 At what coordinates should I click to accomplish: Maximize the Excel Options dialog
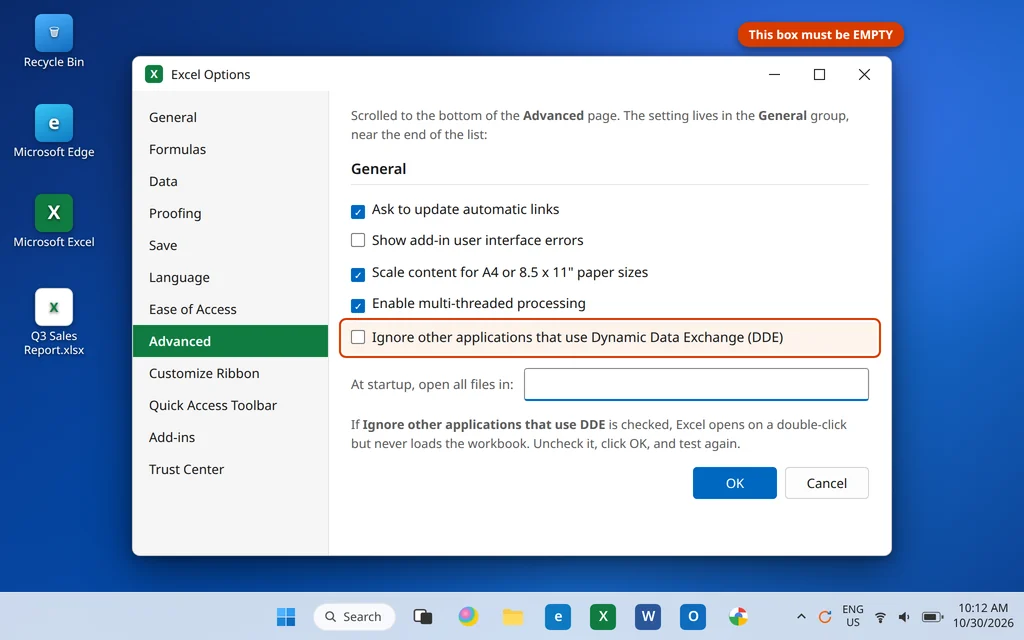point(819,74)
